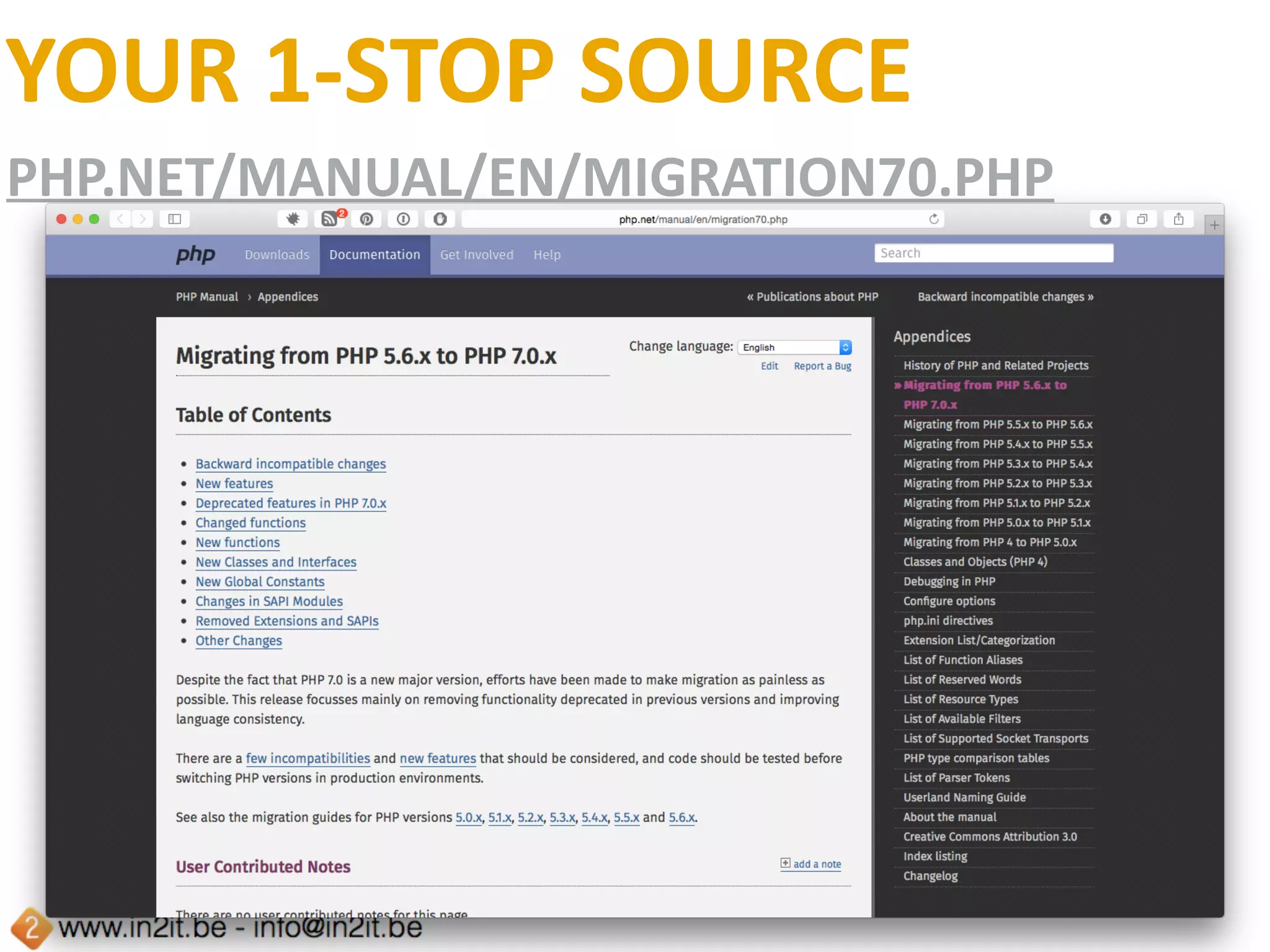Screen dimensions: 1270x952
Task: Add a new tab with plus button
Action: point(1214,226)
